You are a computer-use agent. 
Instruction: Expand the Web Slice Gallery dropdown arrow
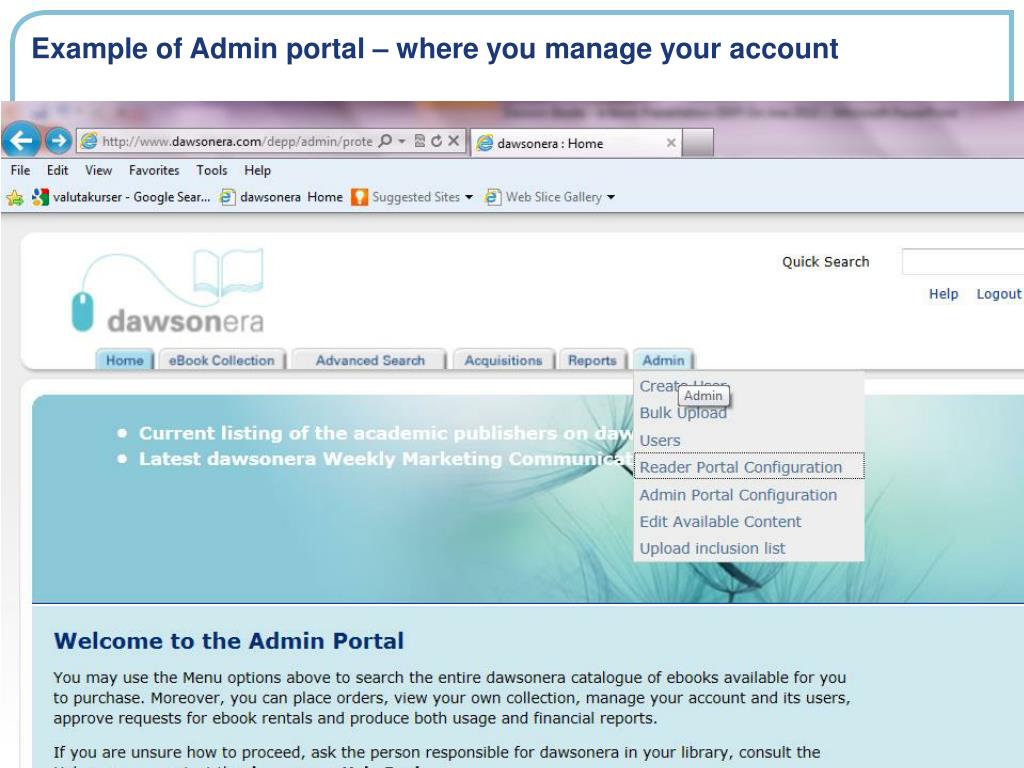611,197
